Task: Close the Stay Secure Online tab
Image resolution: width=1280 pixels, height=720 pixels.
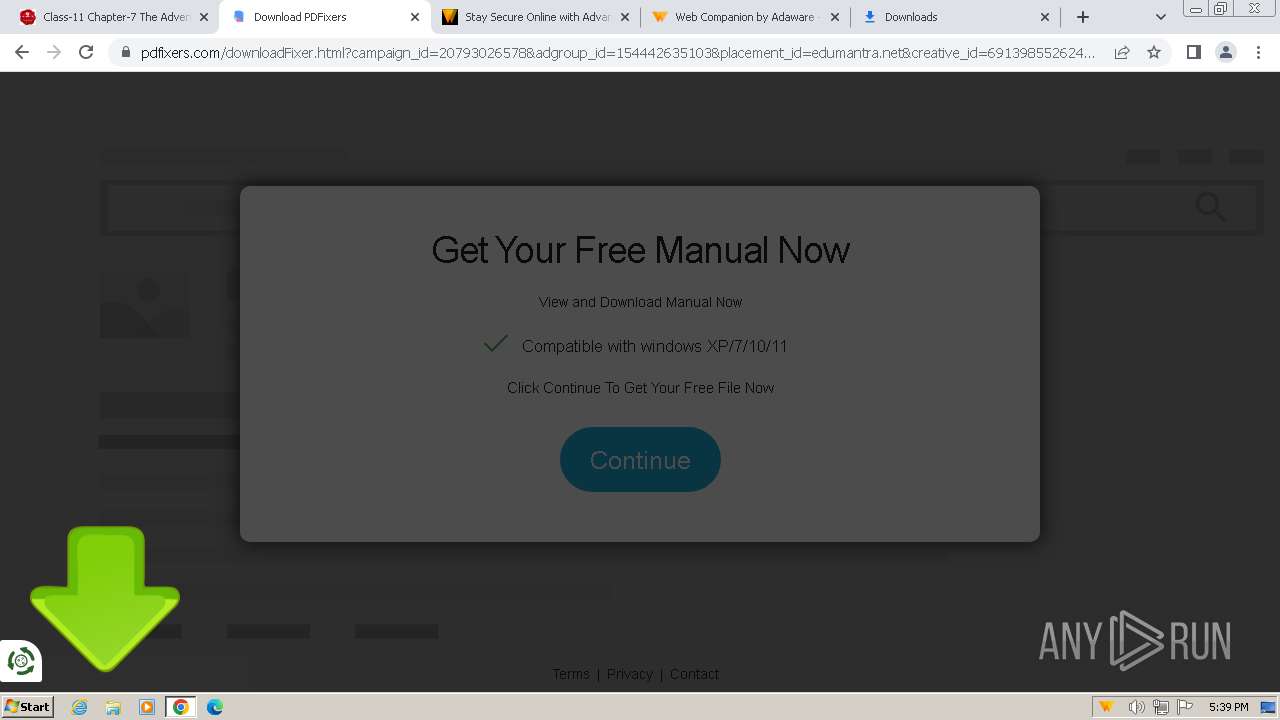Action: (x=625, y=17)
